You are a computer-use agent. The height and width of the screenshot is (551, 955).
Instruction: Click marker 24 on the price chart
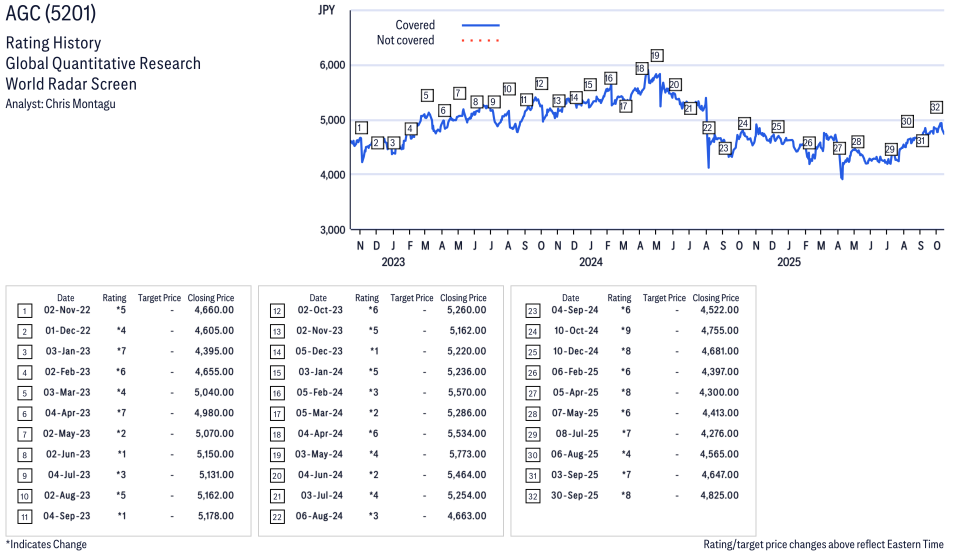[743, 123]
